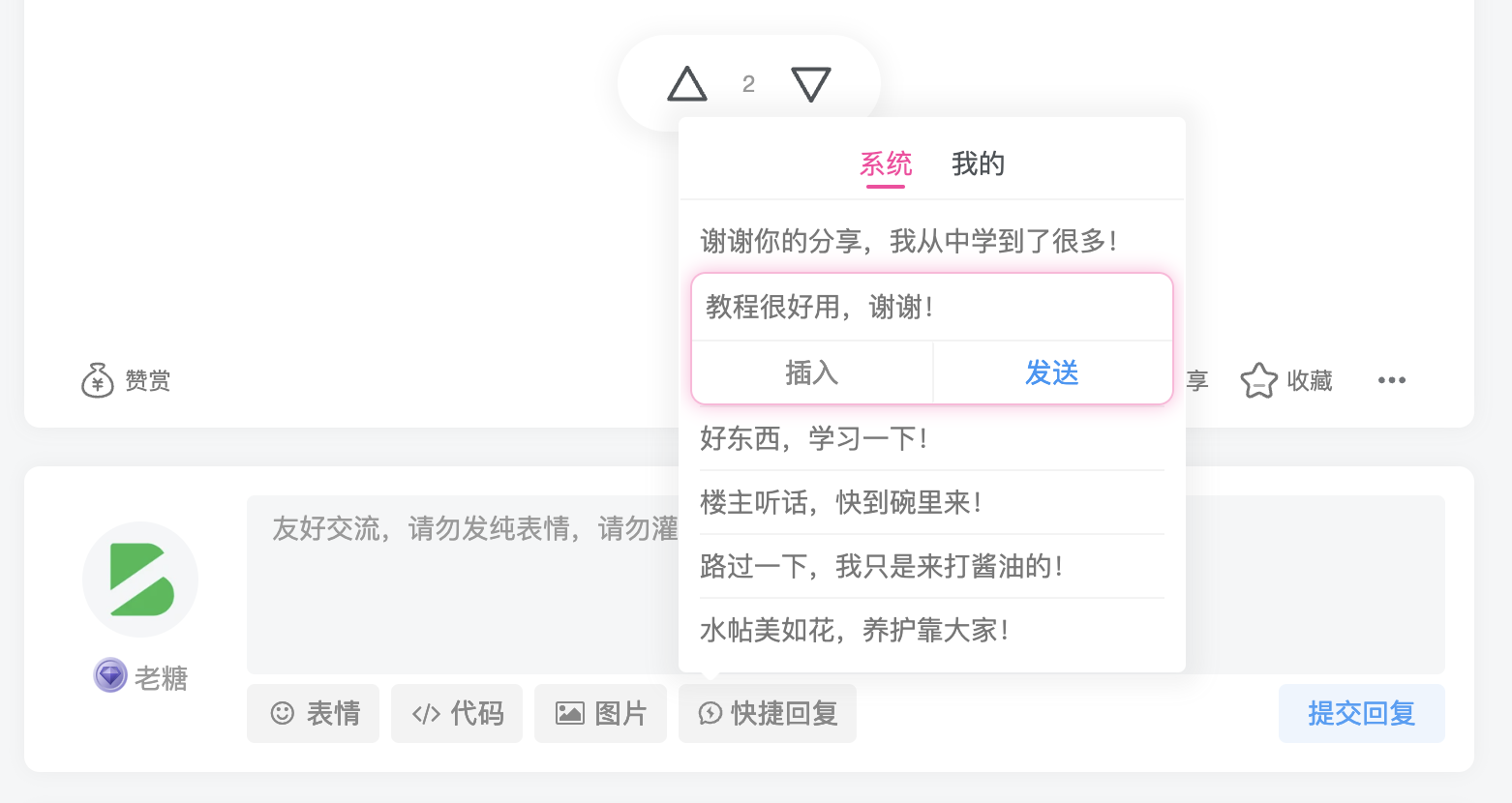Click the downvote triangle icon

[810, 83]
